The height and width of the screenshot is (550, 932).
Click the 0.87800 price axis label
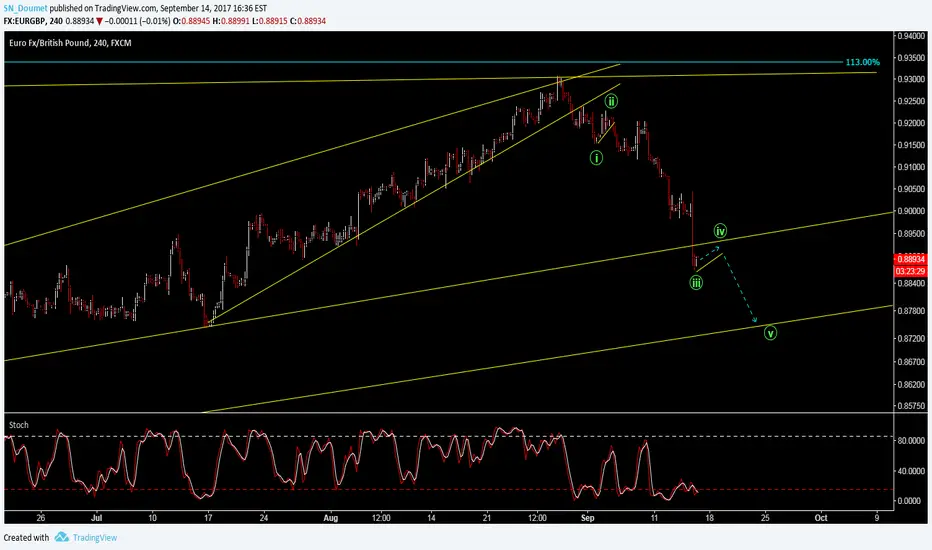(x=911, y=310)
